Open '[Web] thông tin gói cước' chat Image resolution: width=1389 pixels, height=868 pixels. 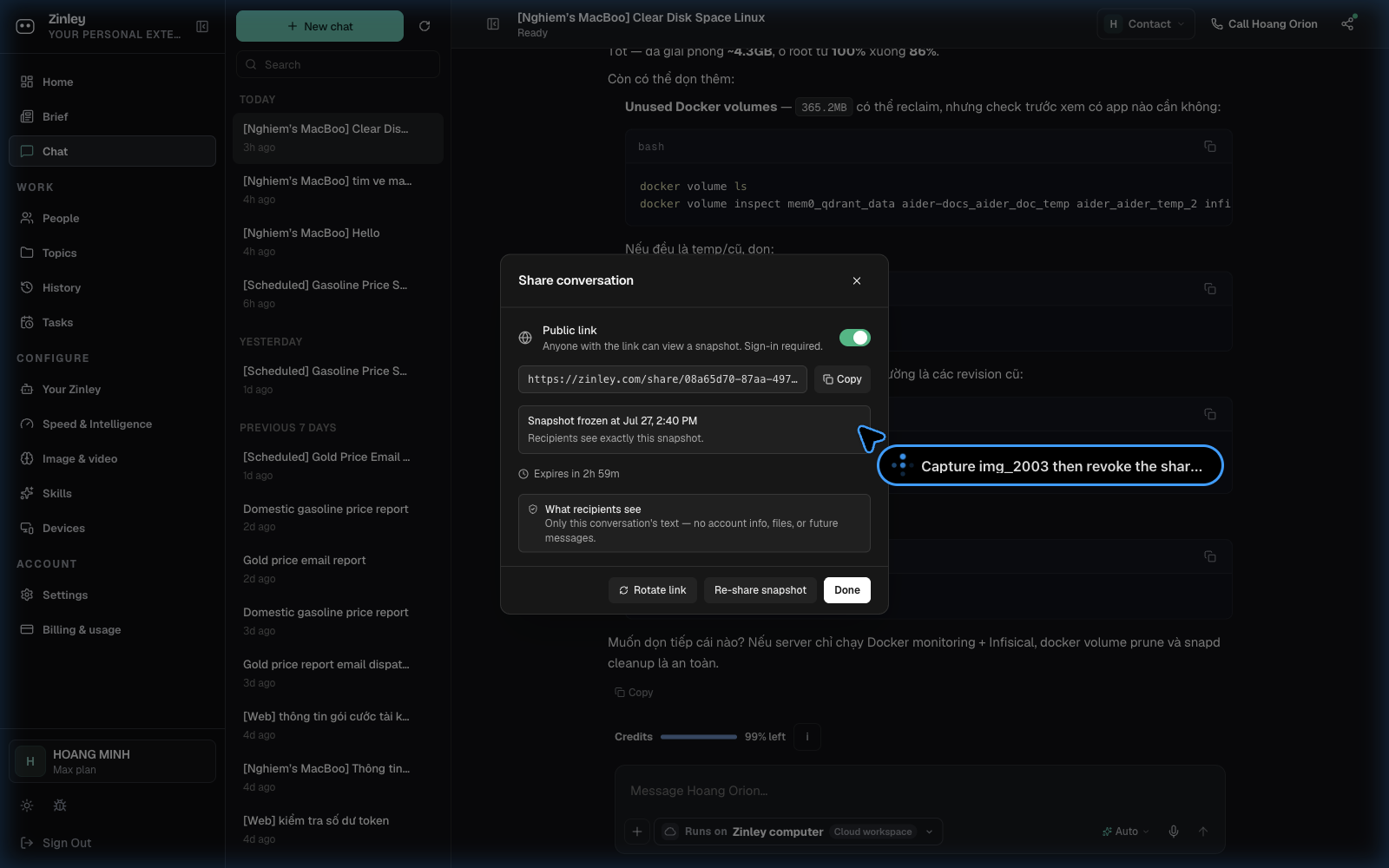(338, 725)
